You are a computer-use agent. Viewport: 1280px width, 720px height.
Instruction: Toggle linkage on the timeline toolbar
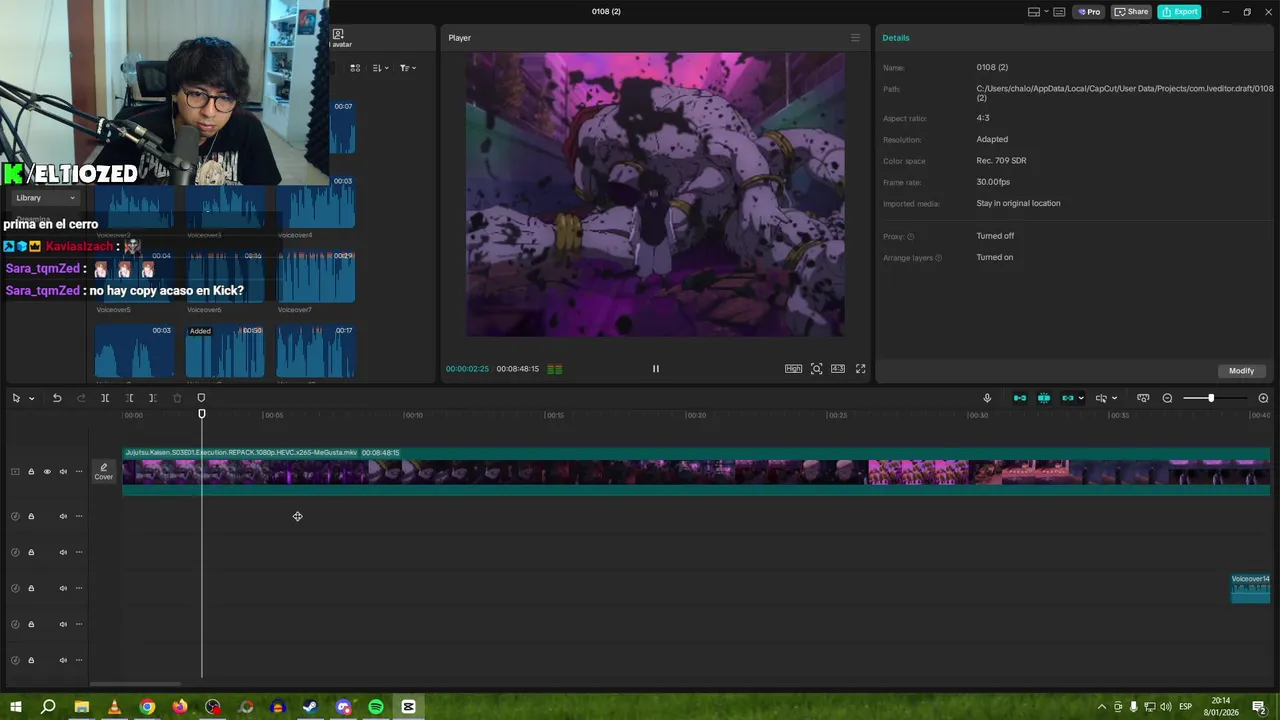tap(1067, 398)
